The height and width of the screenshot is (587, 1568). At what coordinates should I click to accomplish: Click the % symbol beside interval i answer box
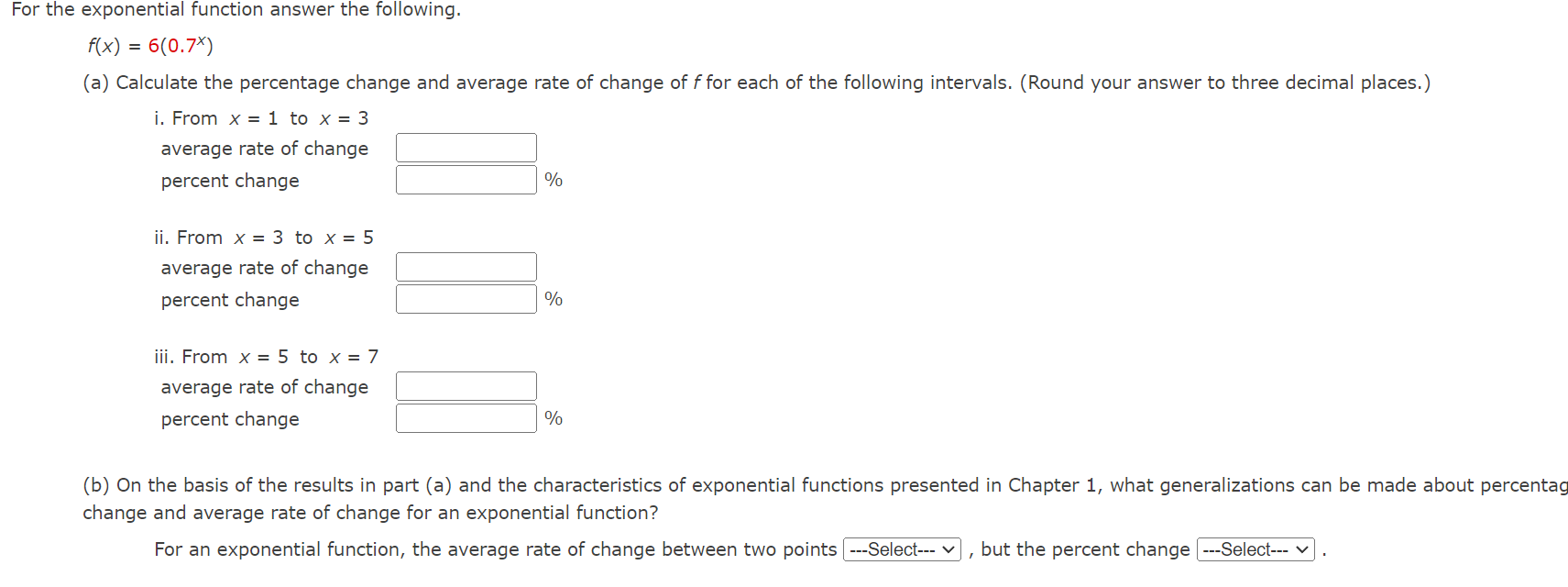pos(553,180)
